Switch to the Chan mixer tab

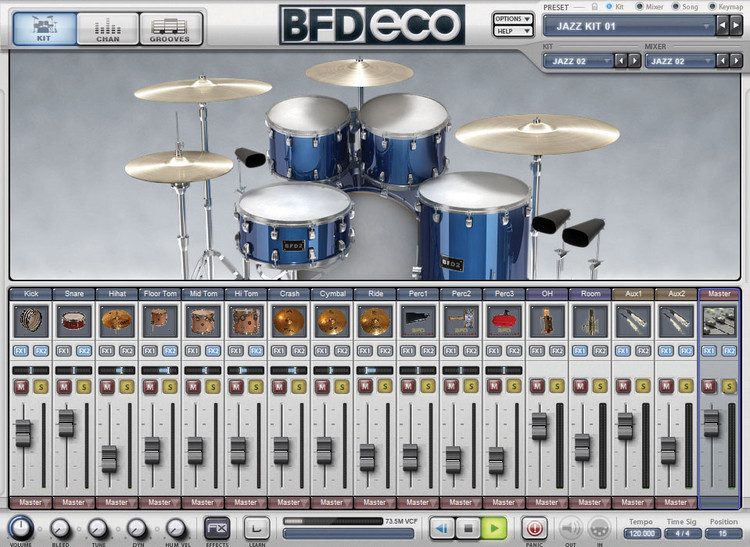[x=108, y=29]
